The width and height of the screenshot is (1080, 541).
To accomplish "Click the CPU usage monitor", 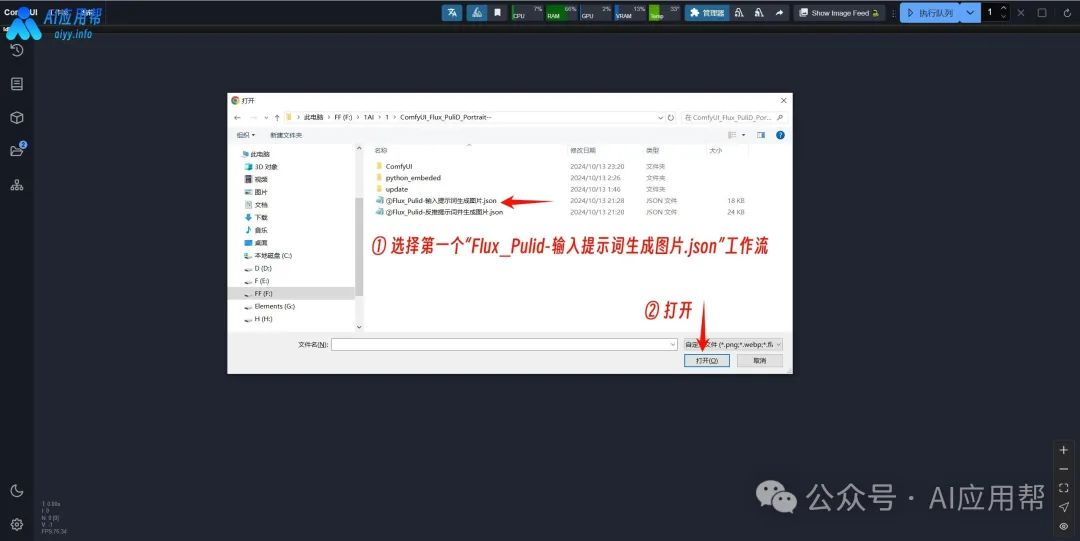I will (x=528, y=12).
